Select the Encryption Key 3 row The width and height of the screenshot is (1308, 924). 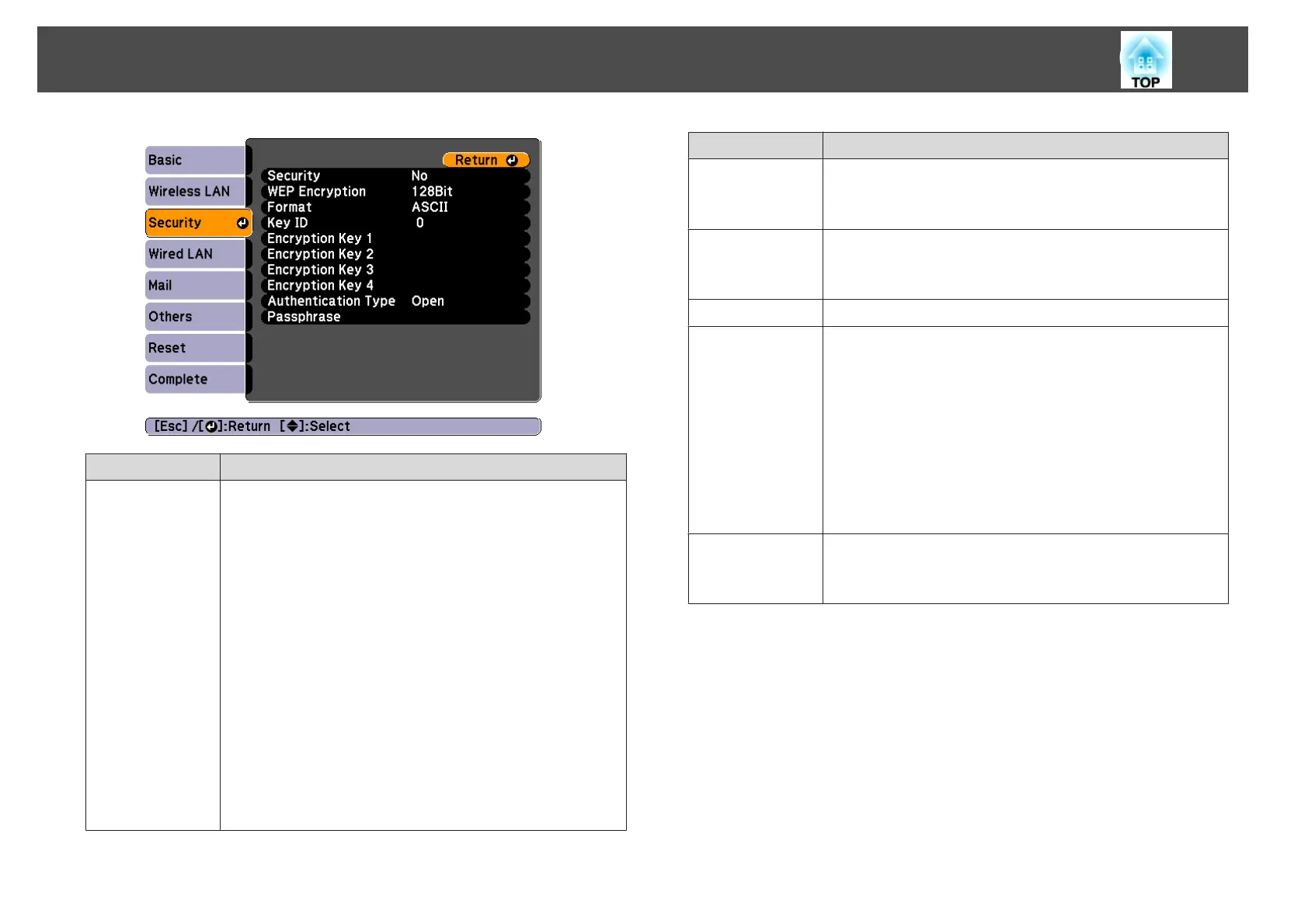395,269
